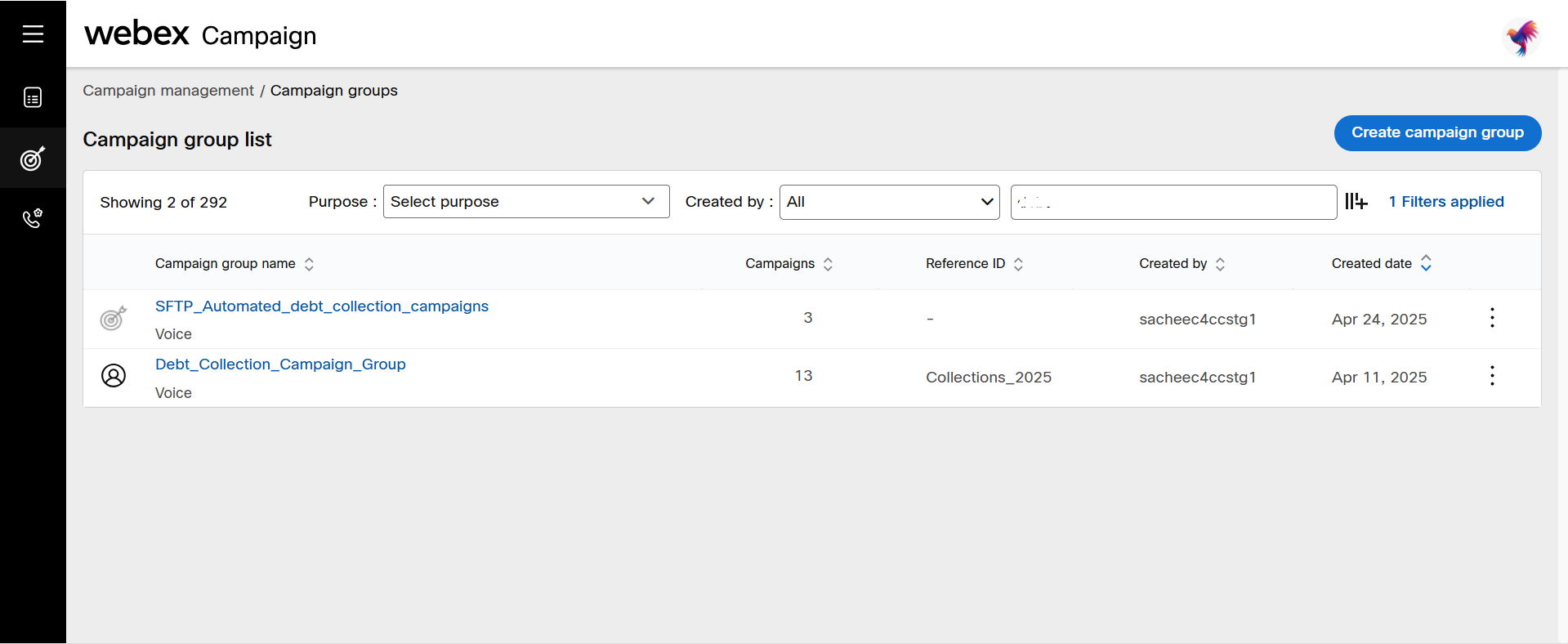Open actions menu for Debt_Collection_Campaign_Group row
This screenshot has height=644, width=1568.
click(x=1492, y=376)
